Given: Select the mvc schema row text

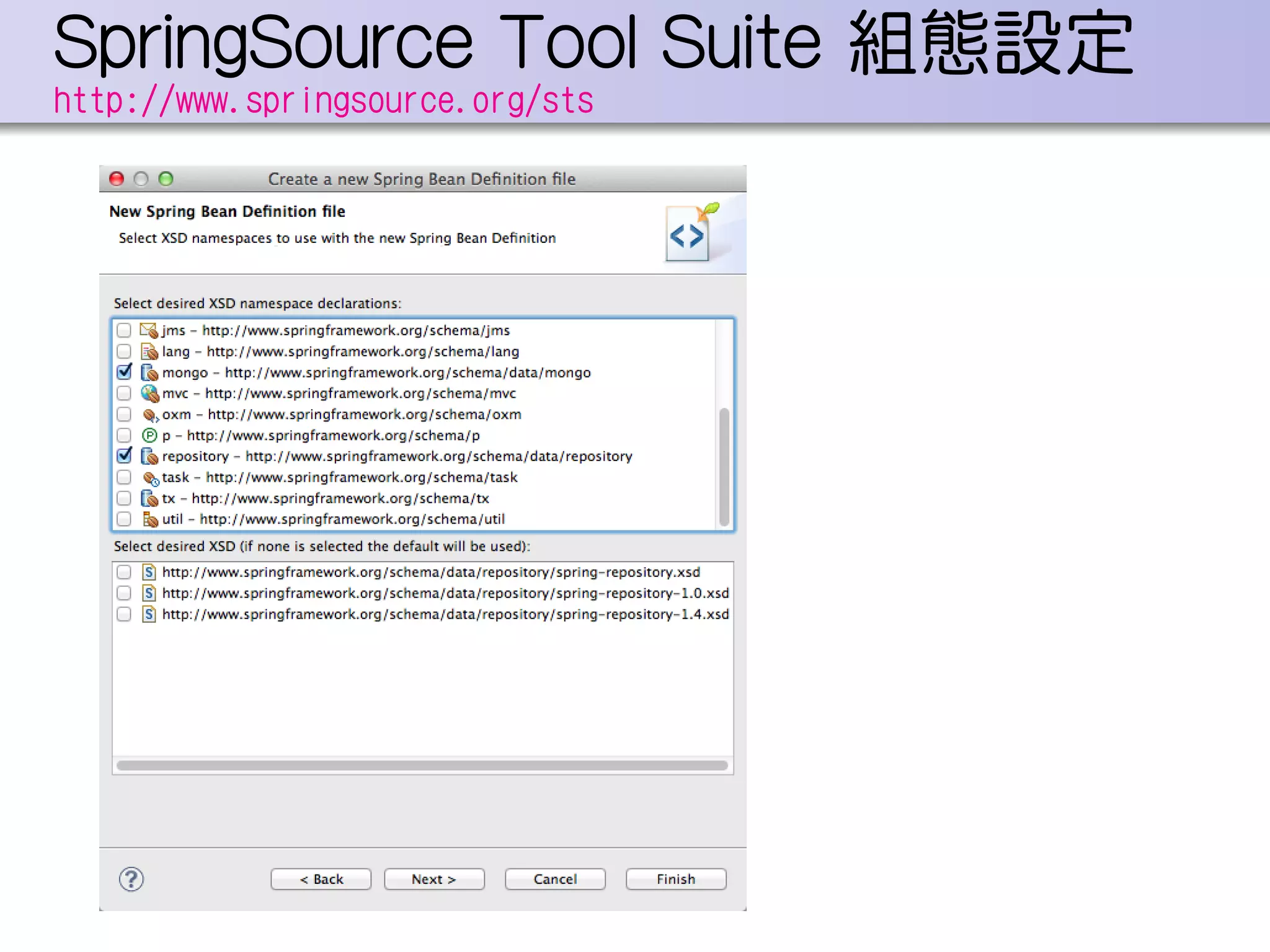Looking at the screenshot, I should pos(339,394).
